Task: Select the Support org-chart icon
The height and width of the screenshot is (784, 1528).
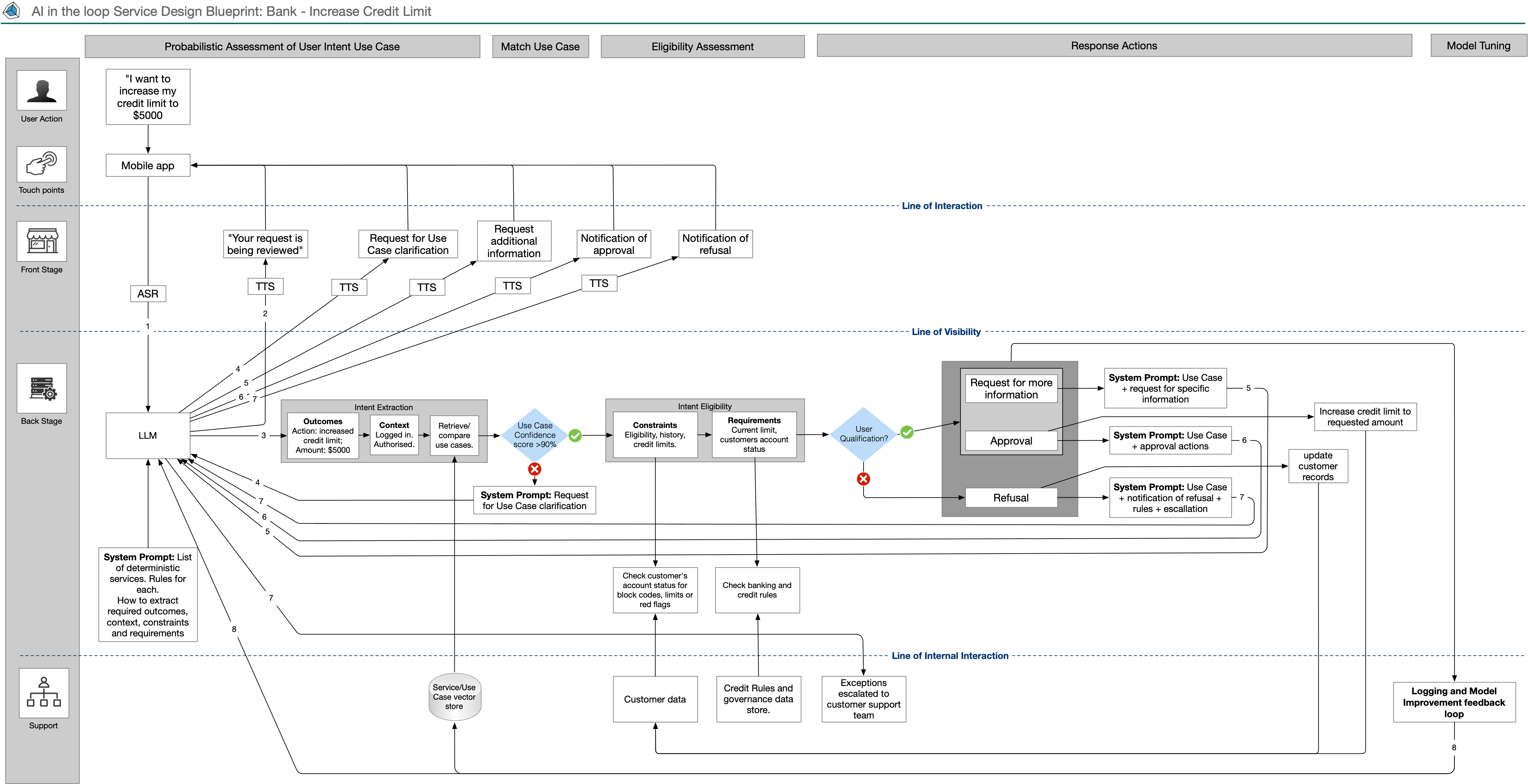Action: point(44,693)
